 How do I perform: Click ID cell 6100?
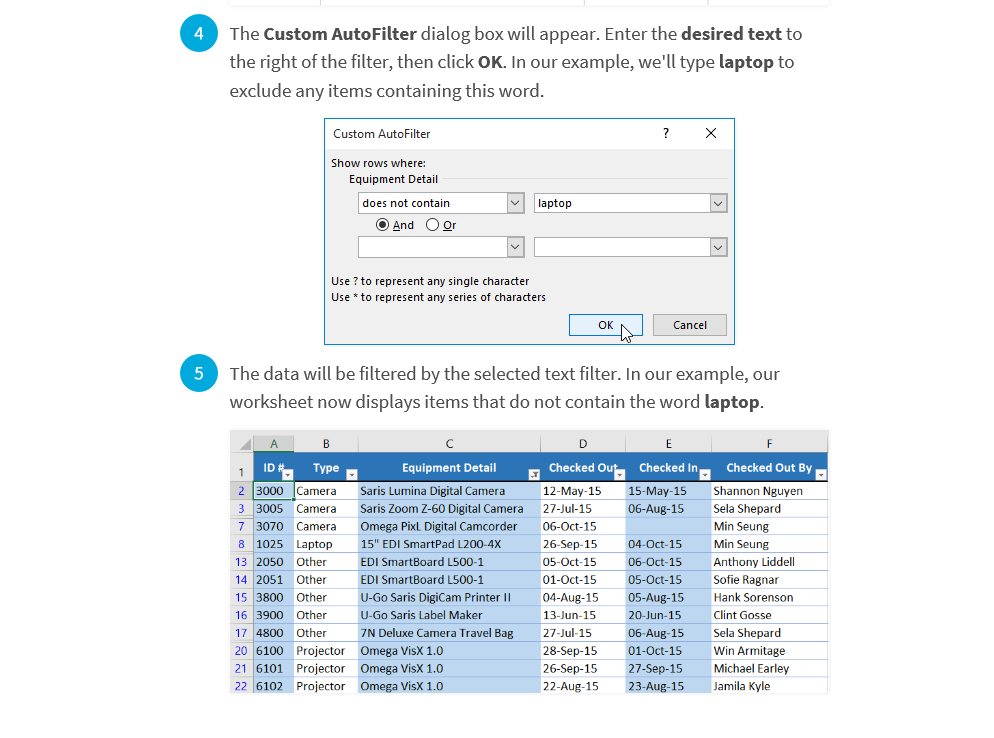274,651
